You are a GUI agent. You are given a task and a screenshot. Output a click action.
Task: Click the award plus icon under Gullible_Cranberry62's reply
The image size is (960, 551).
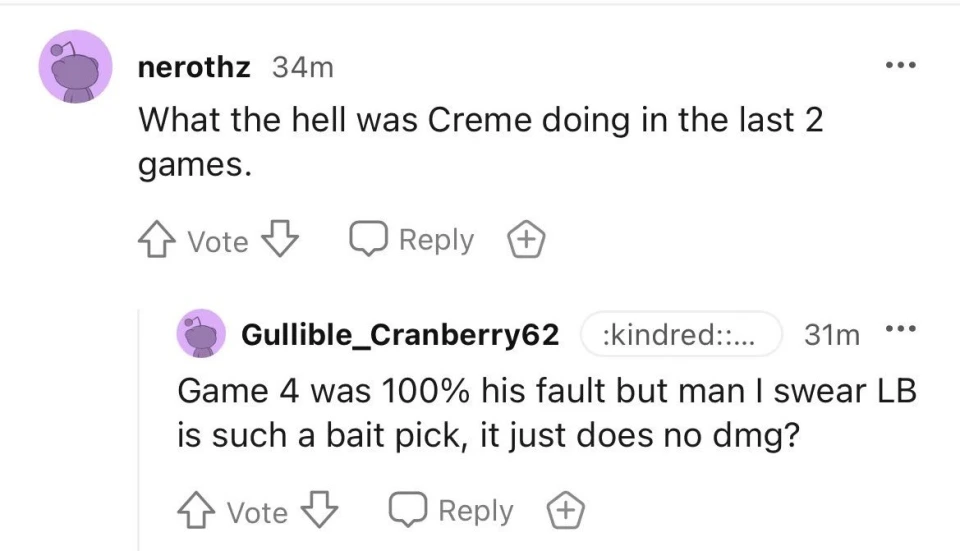point(564,512)
